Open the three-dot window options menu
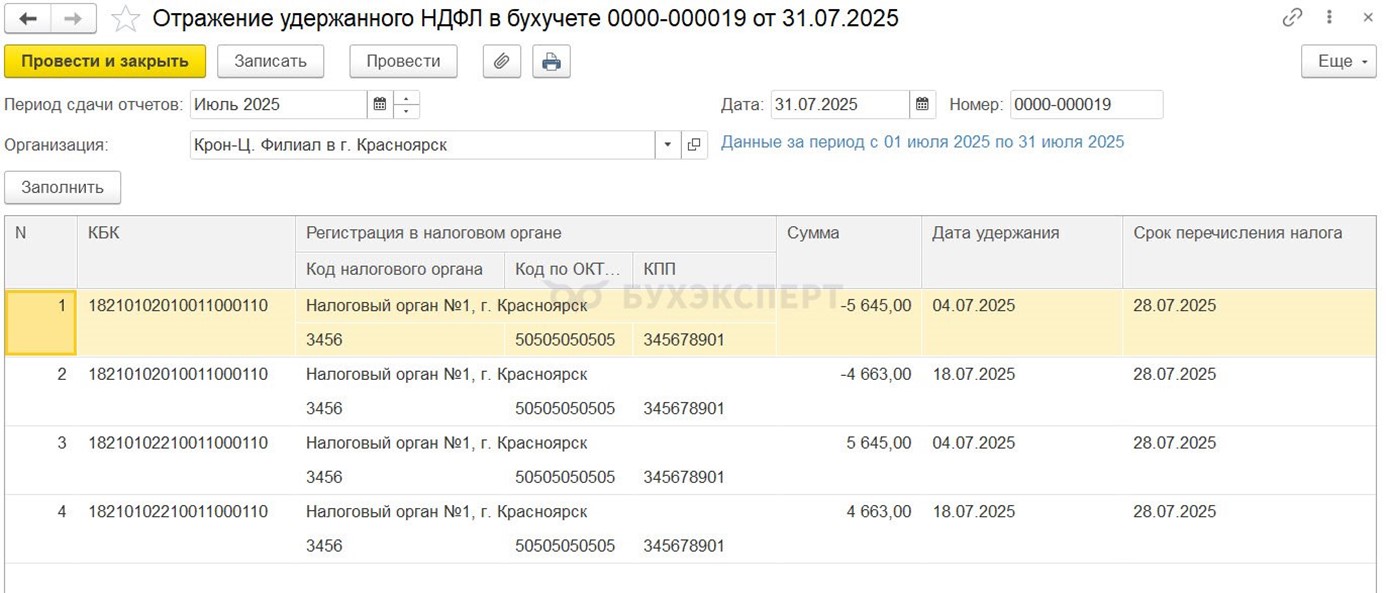The height and width of the screenshot is (593, 1386). pos(1329,18)
